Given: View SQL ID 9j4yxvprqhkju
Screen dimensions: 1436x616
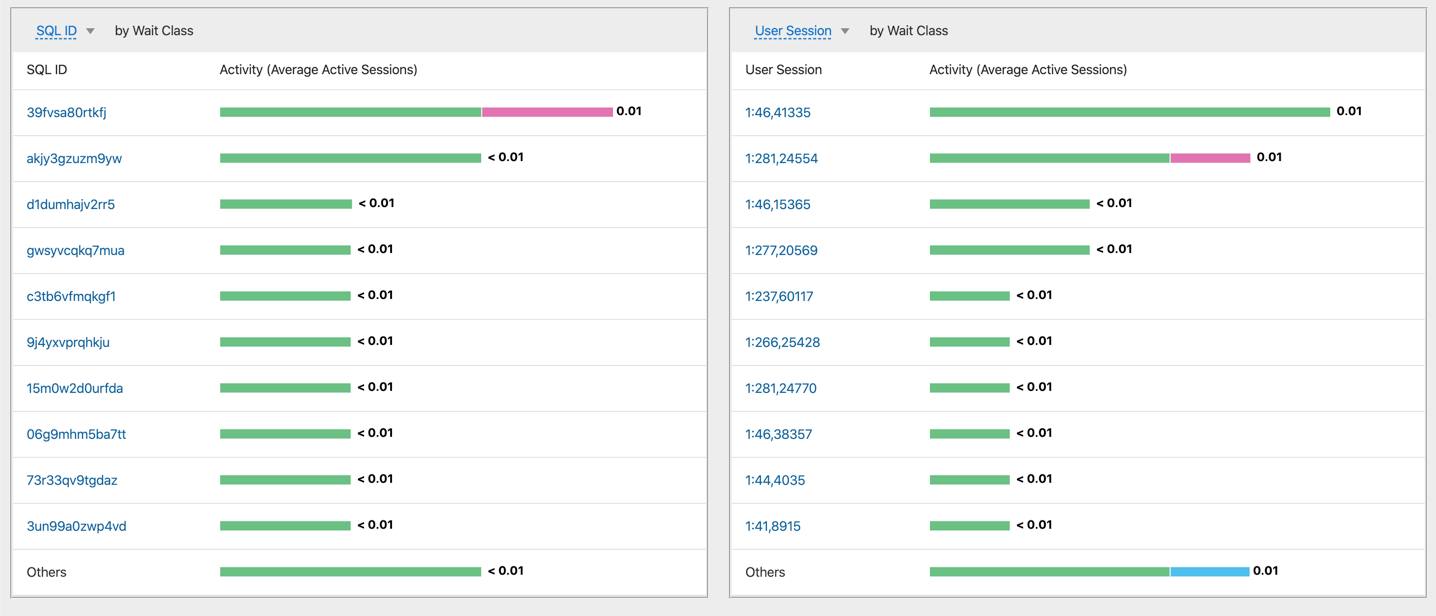Looking at the screenshot, I should click(x=68, y=343).
